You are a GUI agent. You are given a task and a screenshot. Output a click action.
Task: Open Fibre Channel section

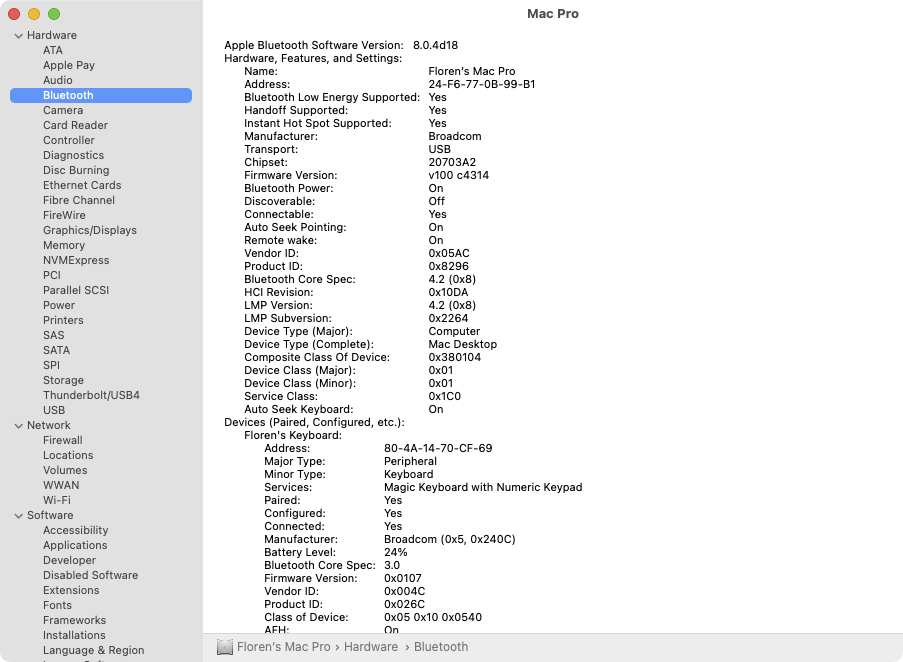(x=79, y=200)
